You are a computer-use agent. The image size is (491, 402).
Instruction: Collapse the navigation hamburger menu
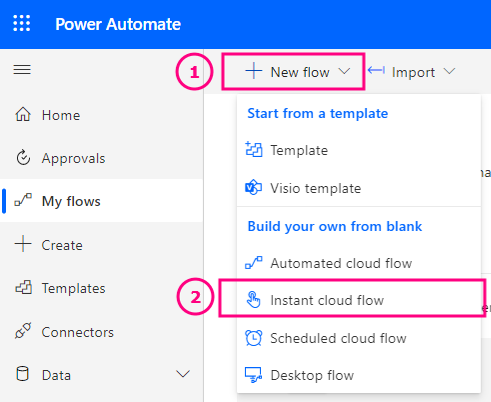[22, 70]
